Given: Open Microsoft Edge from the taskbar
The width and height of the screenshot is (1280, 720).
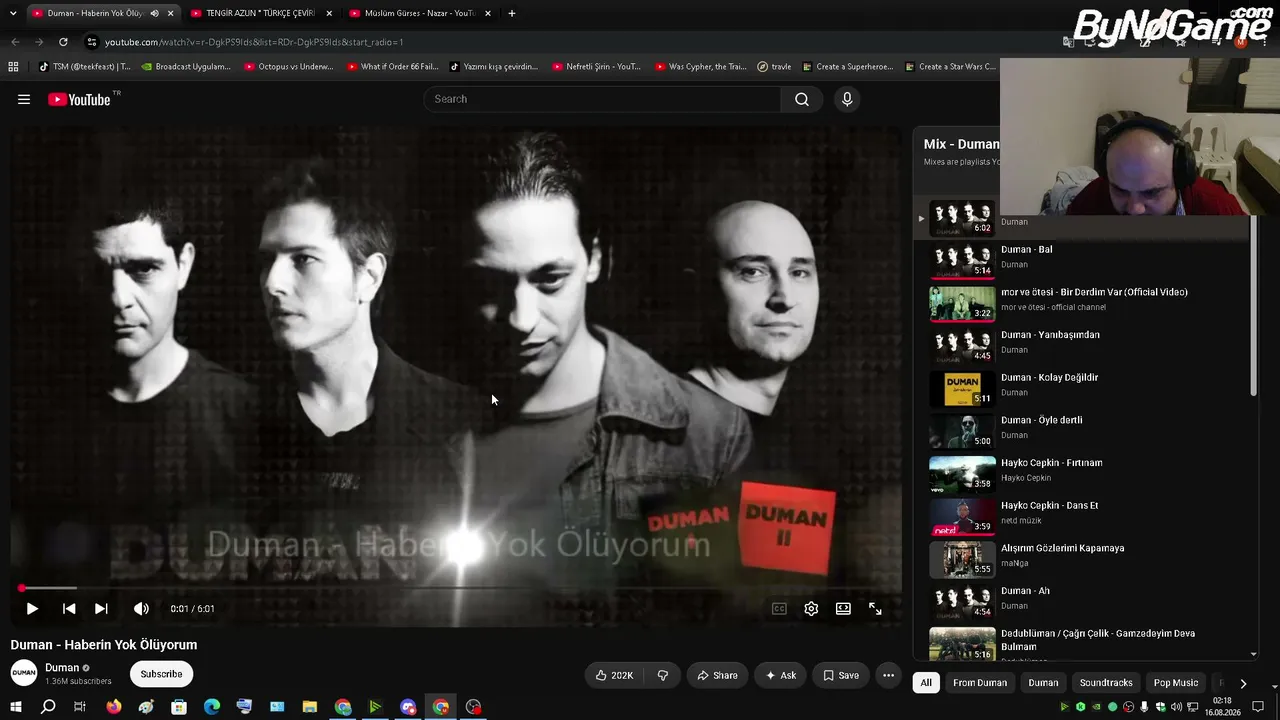Looking at the screenshot, I should [212, 707].
